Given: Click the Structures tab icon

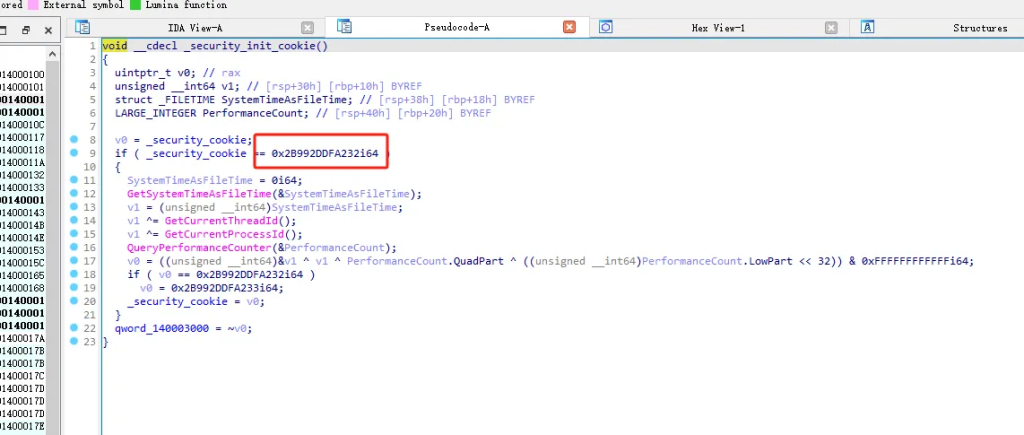Looking at the screenshot, I should pos(868,28).
